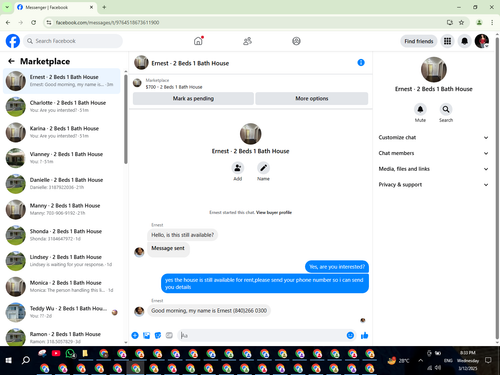Open a new browser tab

tap(104, 7)
